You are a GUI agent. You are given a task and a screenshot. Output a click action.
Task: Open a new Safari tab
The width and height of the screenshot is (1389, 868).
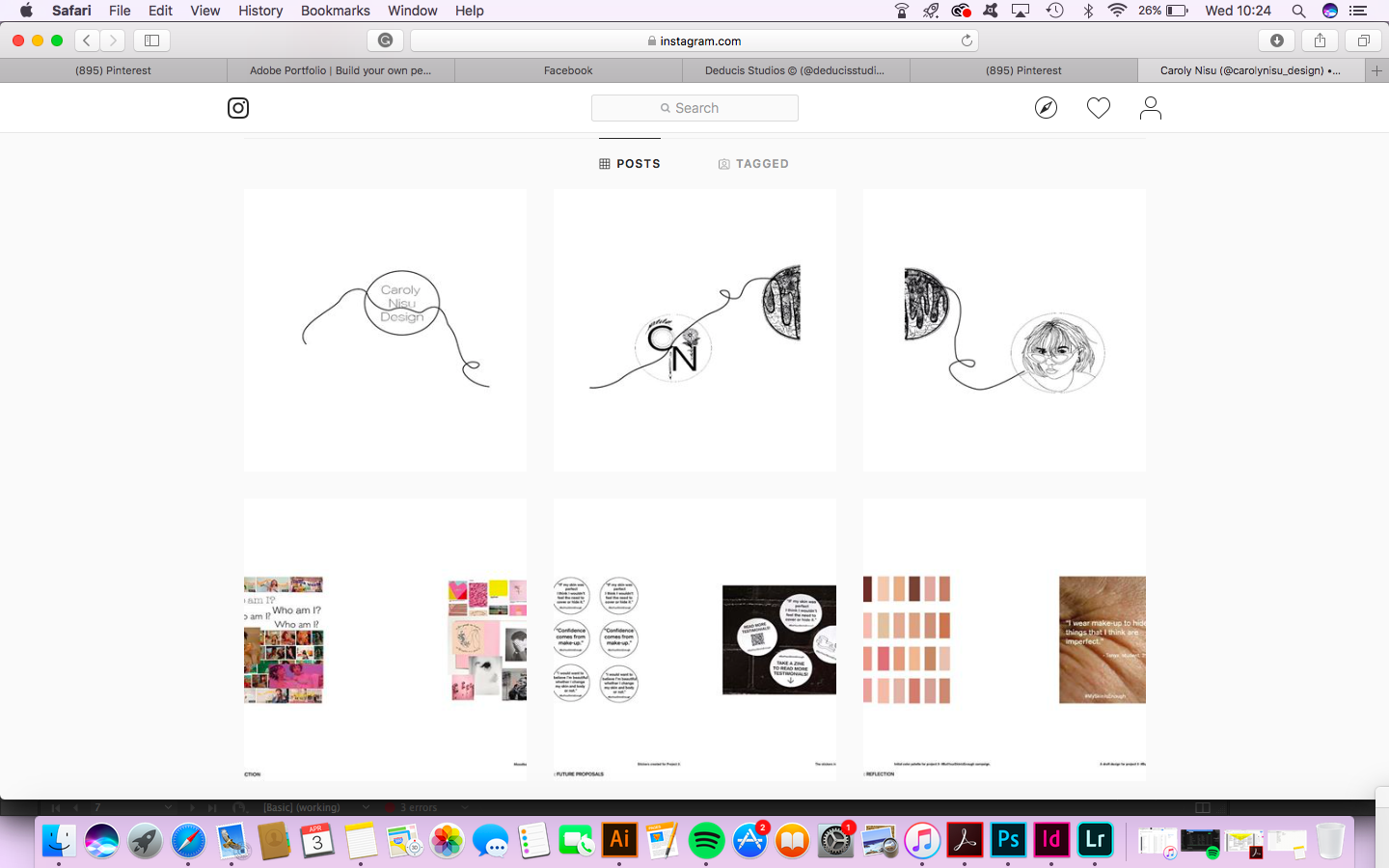point(1376,70)
